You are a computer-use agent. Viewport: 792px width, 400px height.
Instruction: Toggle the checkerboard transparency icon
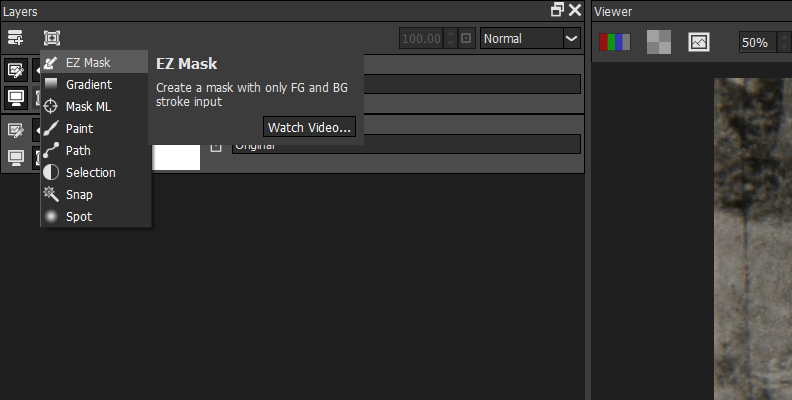[658, 42]
